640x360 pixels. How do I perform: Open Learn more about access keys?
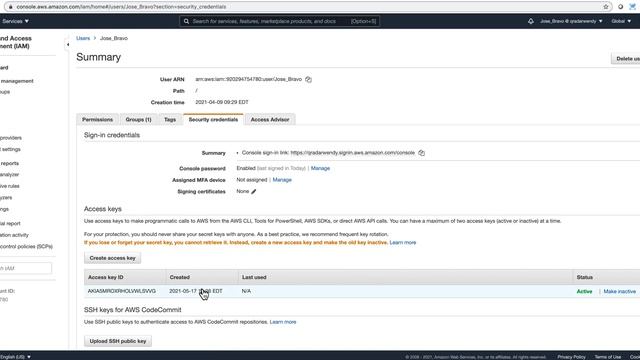click(x=403, y=242)
